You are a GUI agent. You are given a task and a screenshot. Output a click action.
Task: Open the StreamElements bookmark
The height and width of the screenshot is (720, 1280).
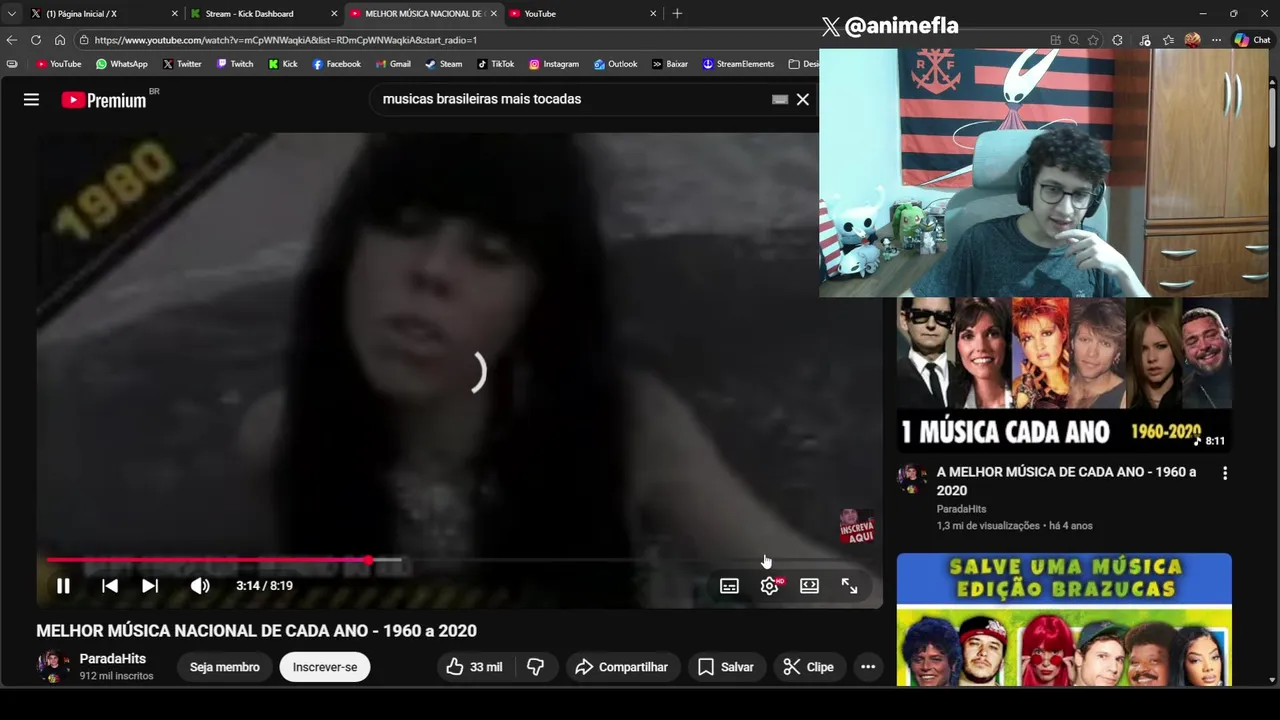738,64
